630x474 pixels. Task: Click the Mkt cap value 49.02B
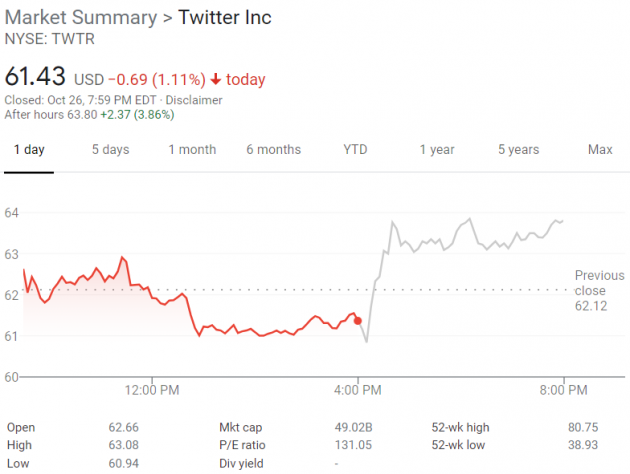tap(354, 427)
